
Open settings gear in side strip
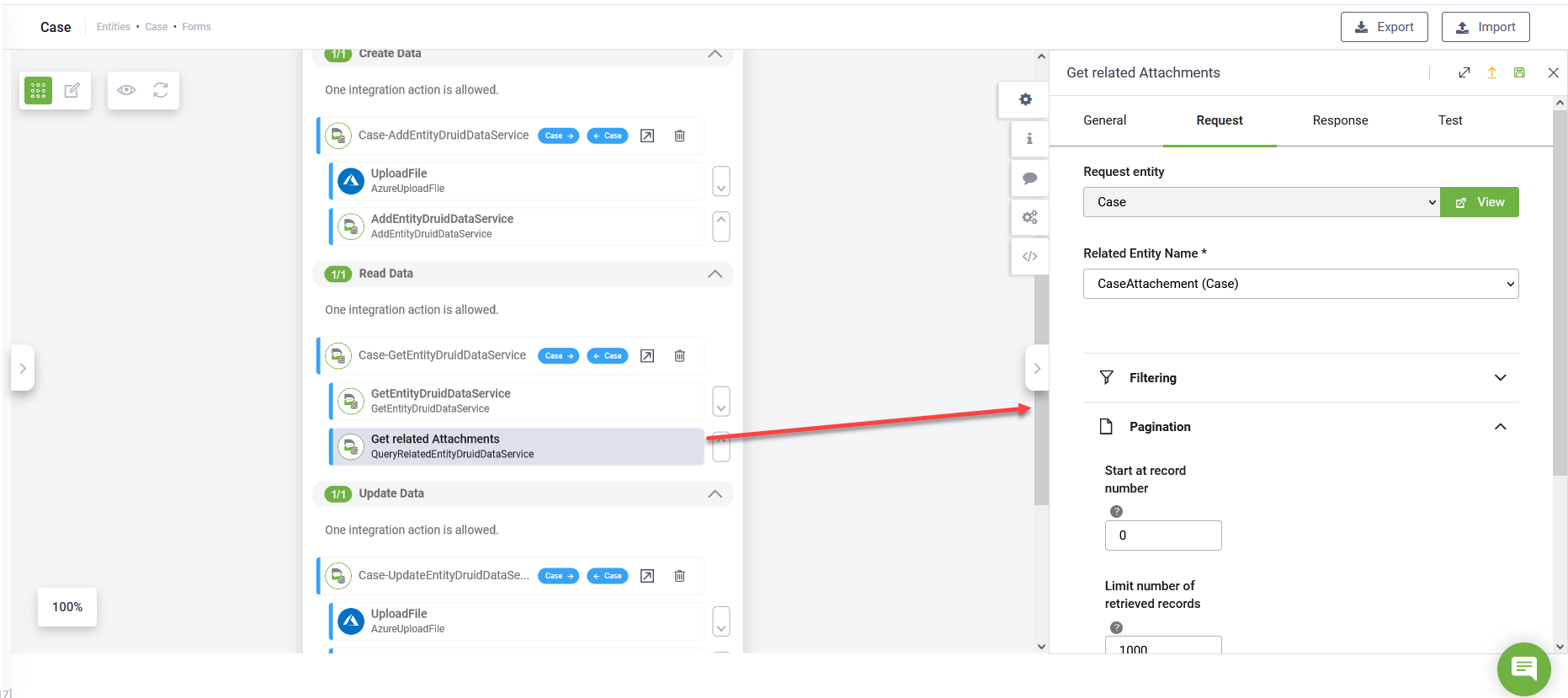1026,99
